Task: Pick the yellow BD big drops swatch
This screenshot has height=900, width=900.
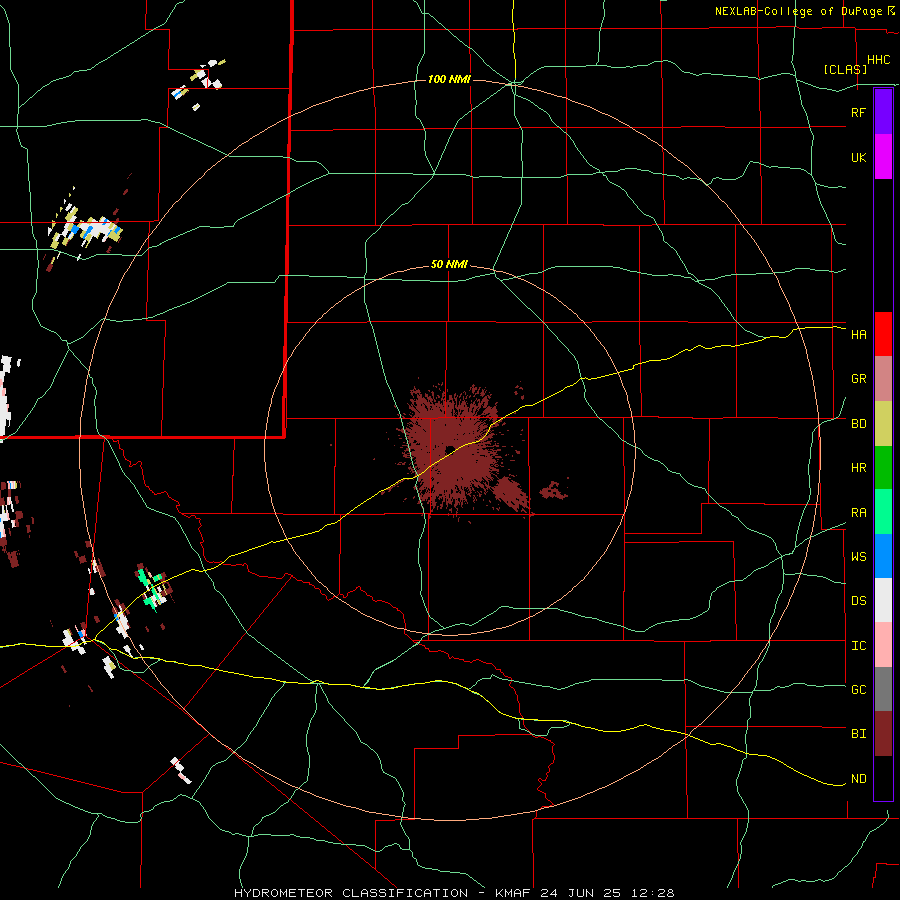Action: point(883,424)
